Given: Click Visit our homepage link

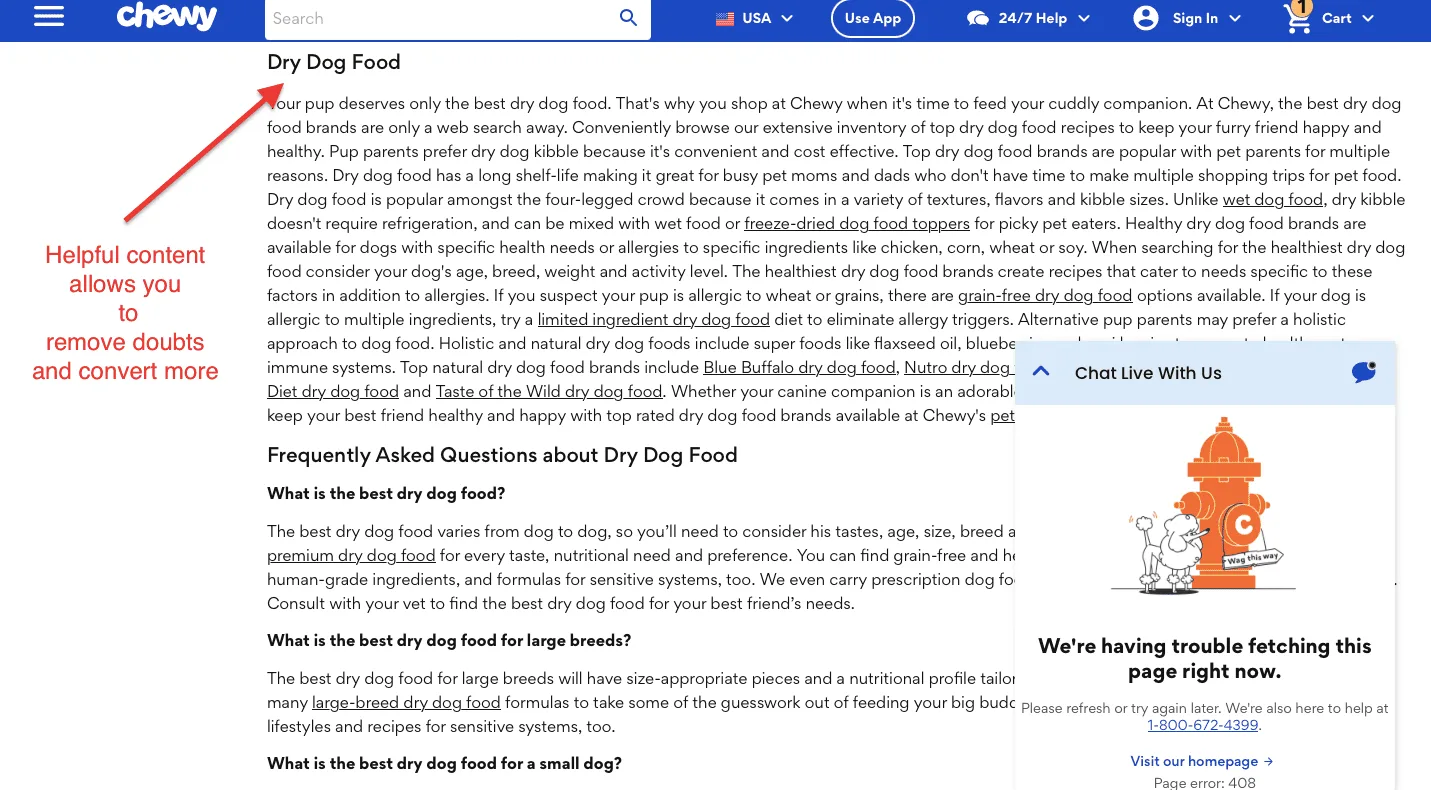Looking at the screenshot, I should [x=1202, y=761].
